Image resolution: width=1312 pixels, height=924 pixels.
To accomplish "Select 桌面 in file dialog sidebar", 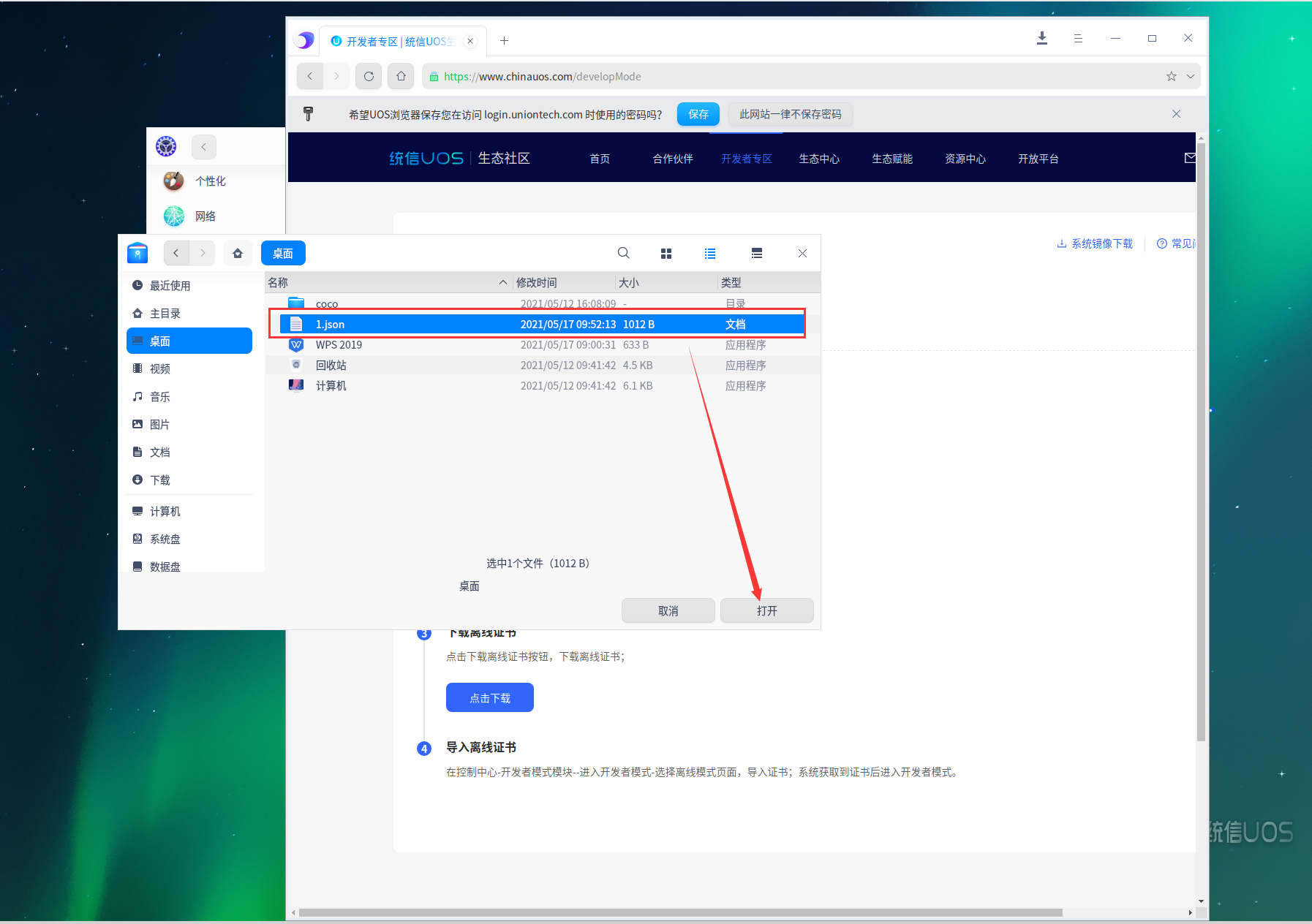I will click(189, 341).
